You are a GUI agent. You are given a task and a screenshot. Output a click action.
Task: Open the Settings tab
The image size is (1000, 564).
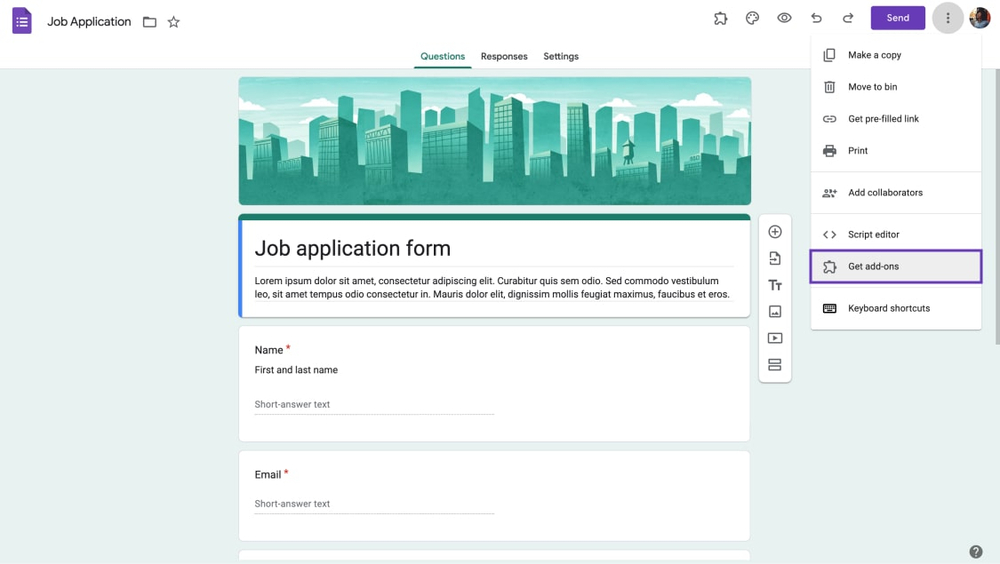click(561, 56)
